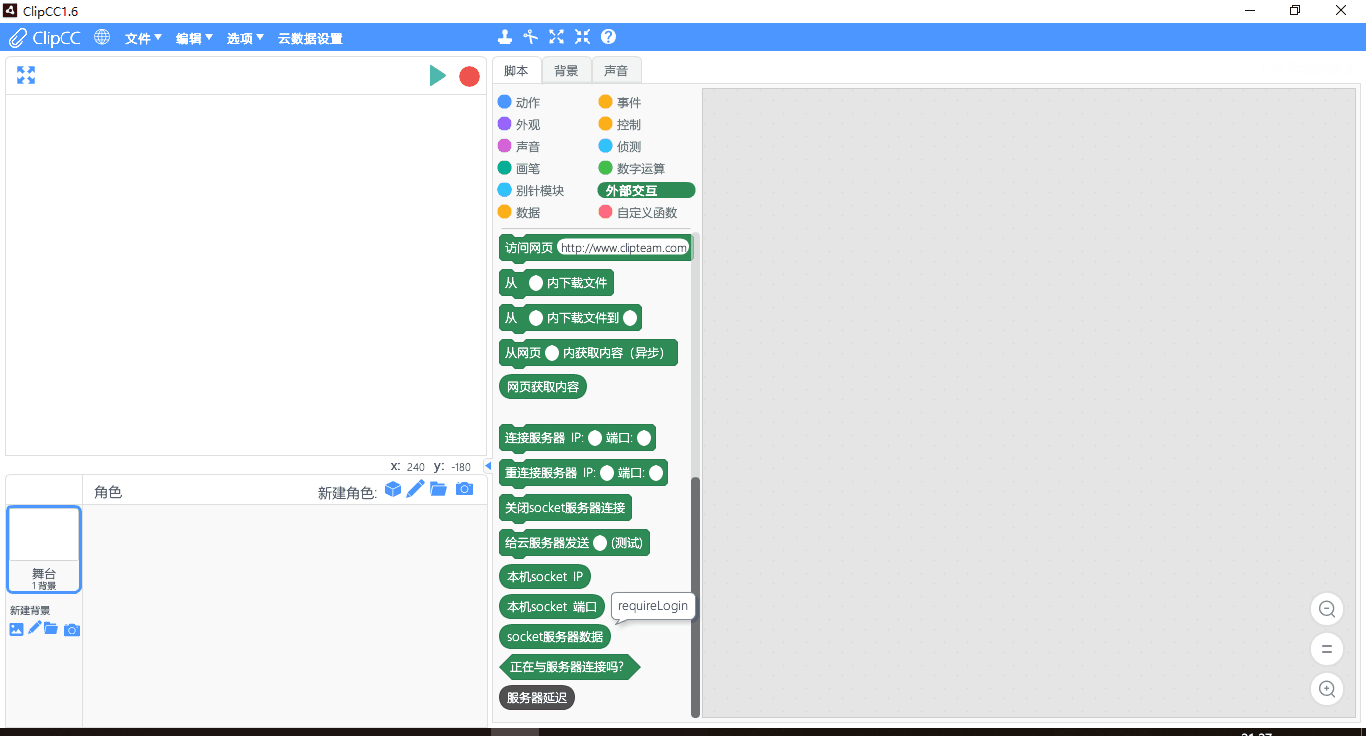1366x736 pixels.
Task: Choose new sprite from library
Action: coord(393,489)
